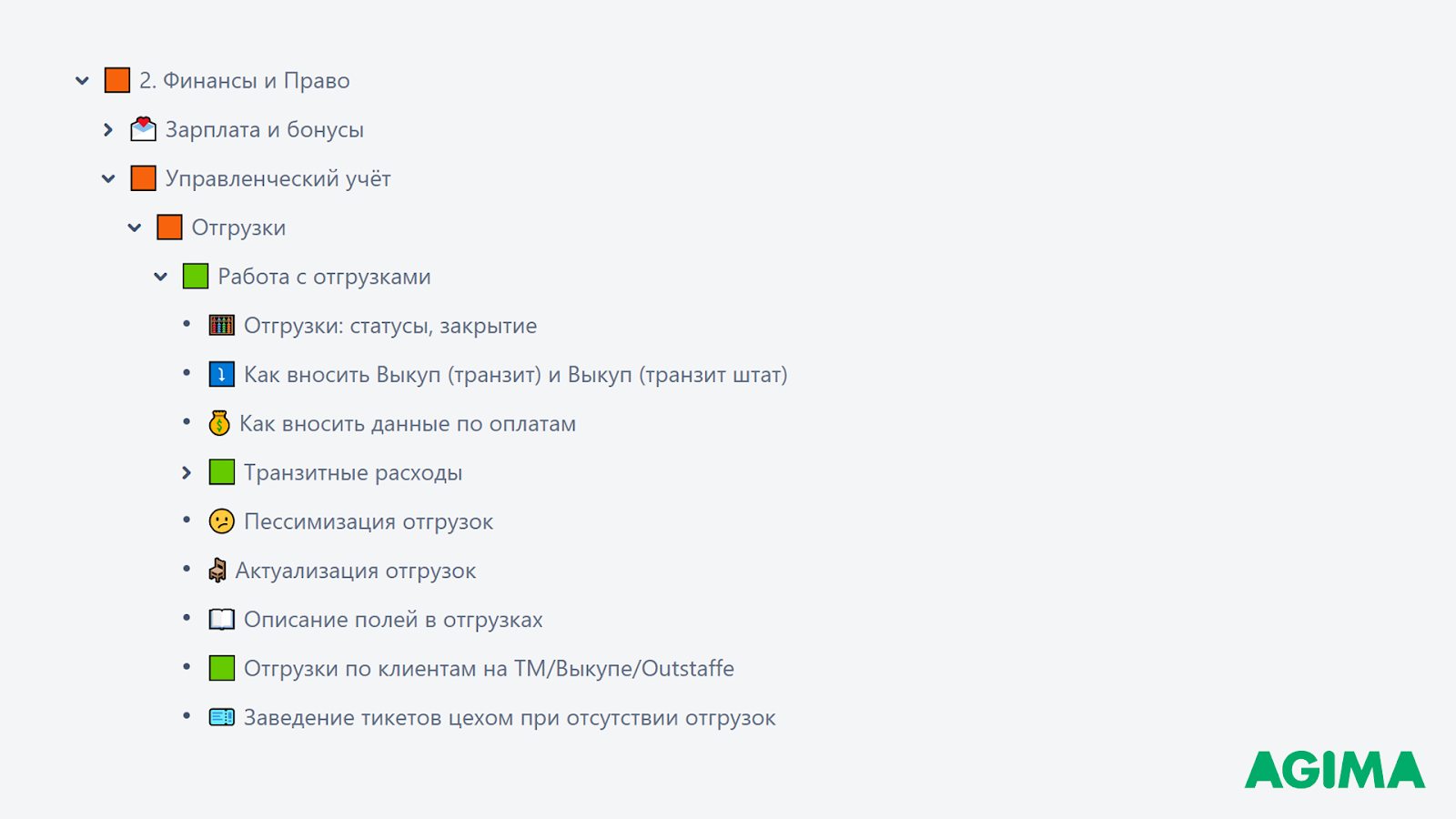Collapse the Управленческий учёт branch
1456x819 pixels.
pos(108,178)
